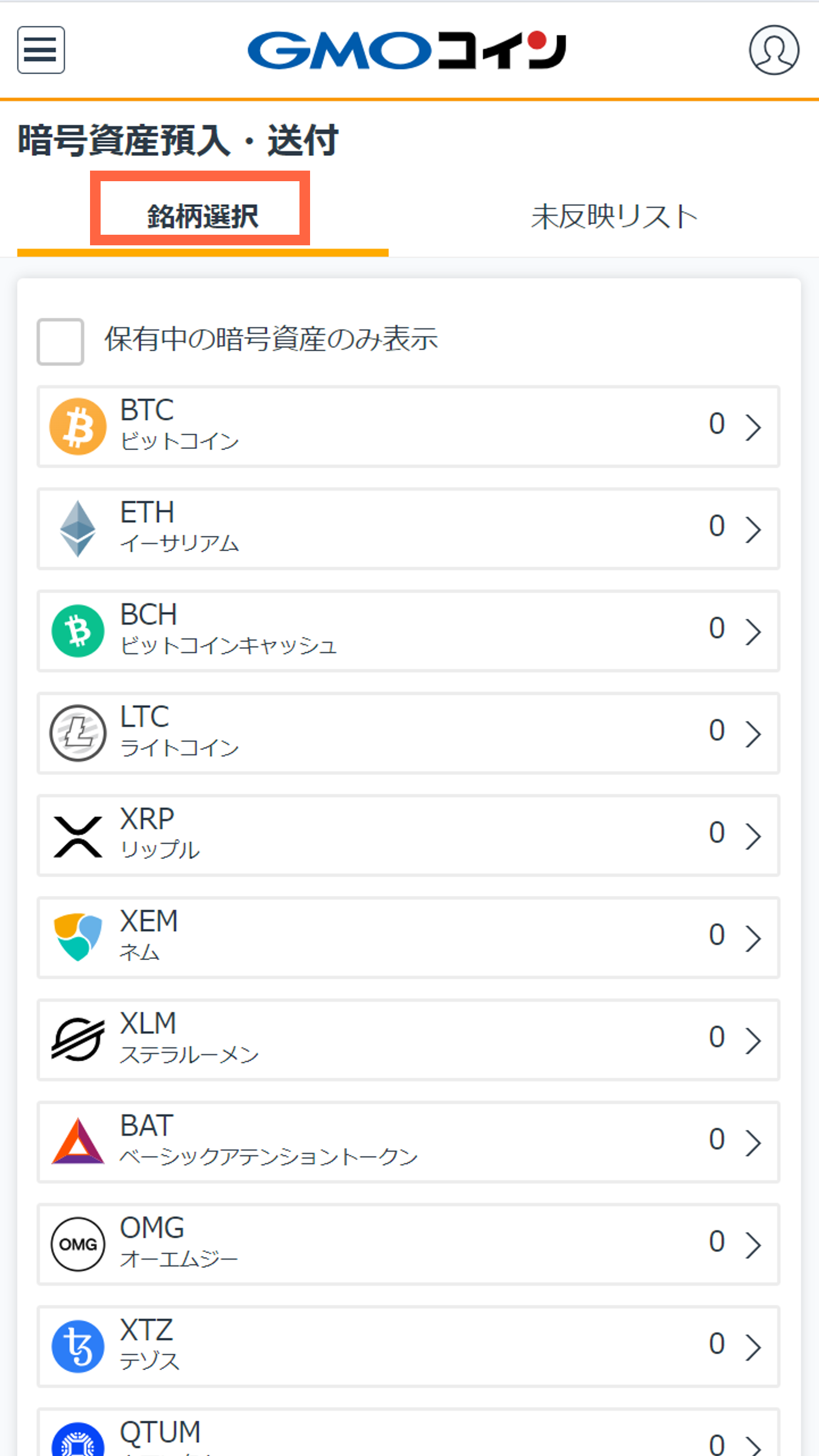Open the user account profile icon

point(774,50)
